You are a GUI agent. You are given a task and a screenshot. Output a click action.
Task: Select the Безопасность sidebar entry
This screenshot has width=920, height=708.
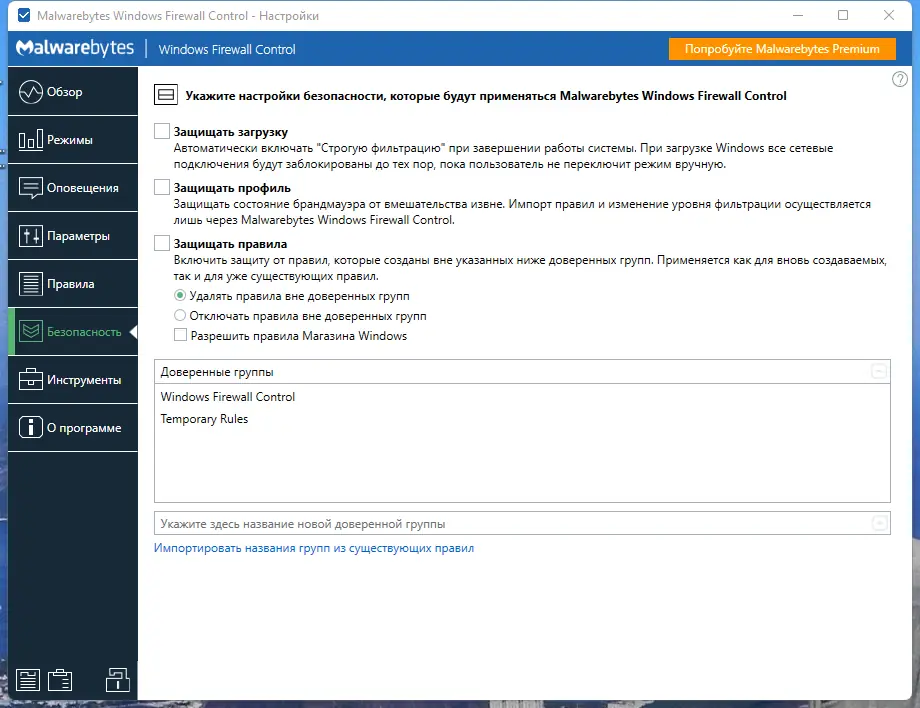[73, 332]
